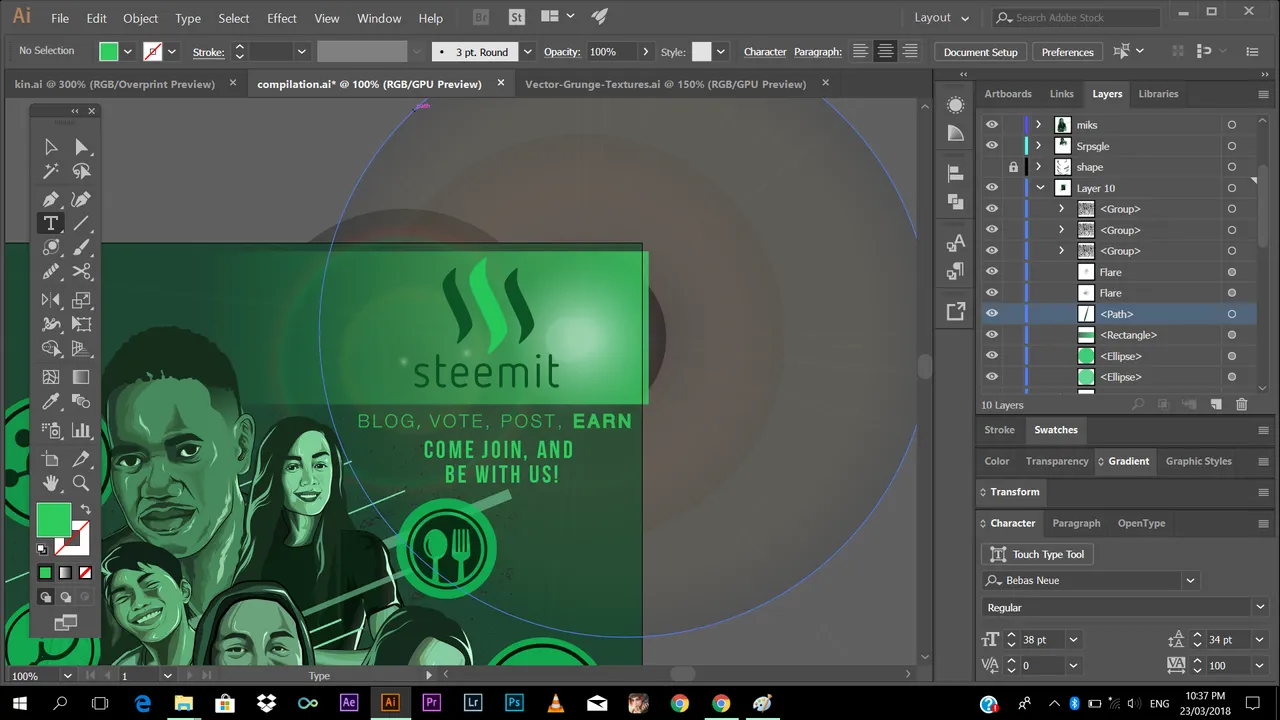Click the Document Setup button
This screenshot has width=1280, height=720.
pyautogui.click(x=980, y=52)
